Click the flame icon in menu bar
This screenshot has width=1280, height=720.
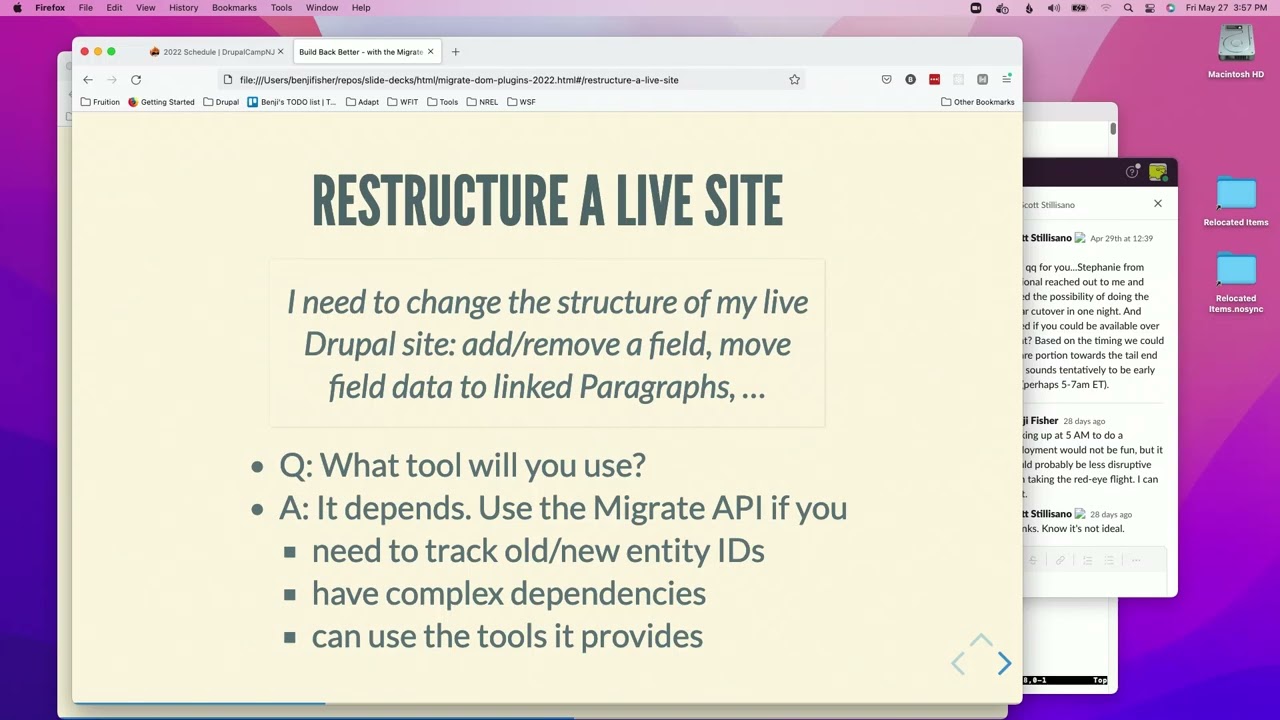1029,8
